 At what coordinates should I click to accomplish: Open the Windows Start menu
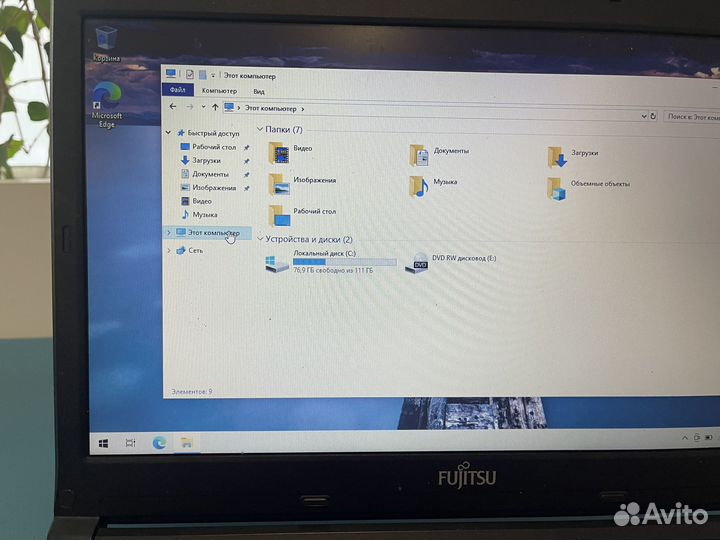pos(103,443)
